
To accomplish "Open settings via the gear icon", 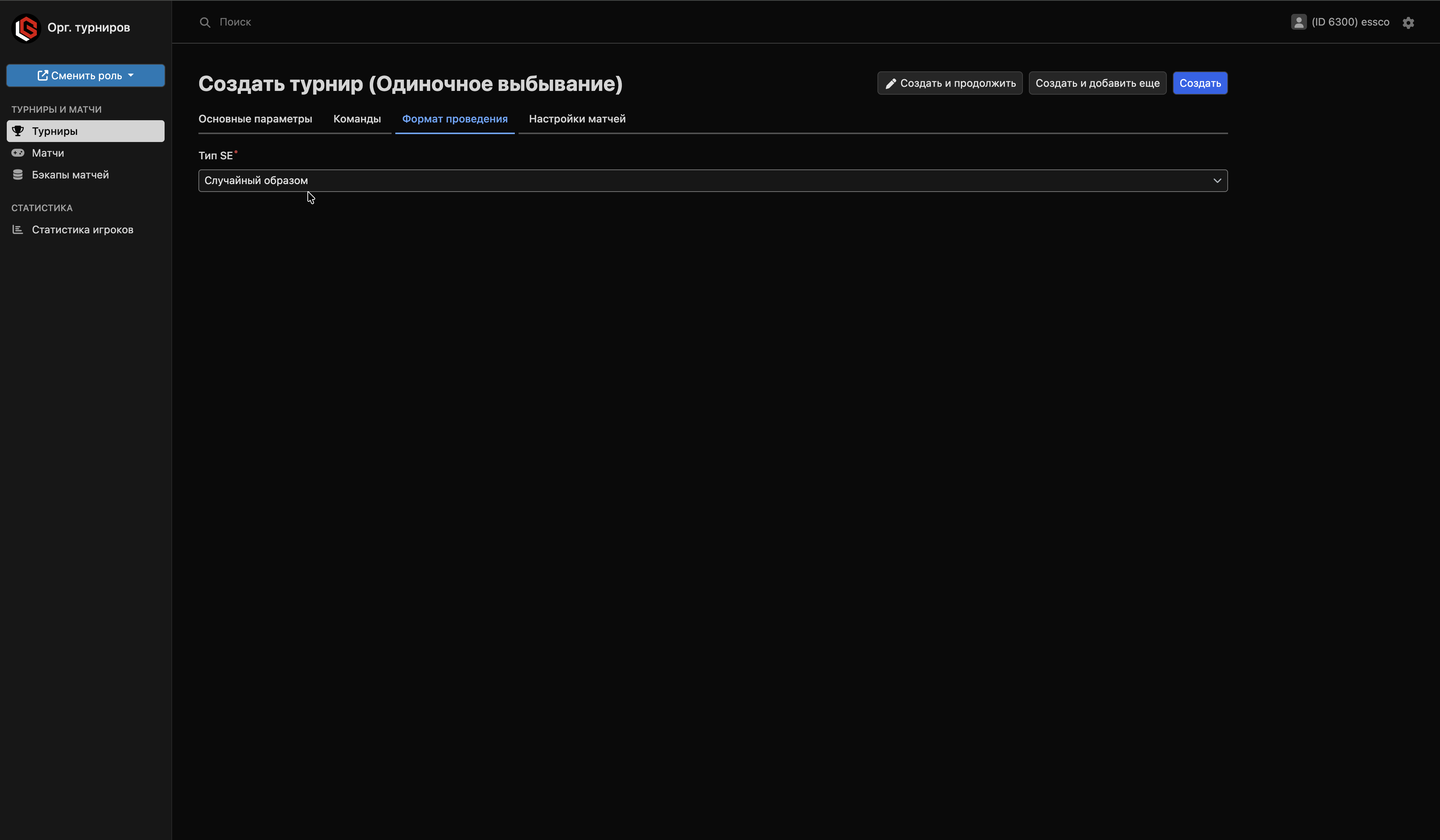I will pos(1408,23).
